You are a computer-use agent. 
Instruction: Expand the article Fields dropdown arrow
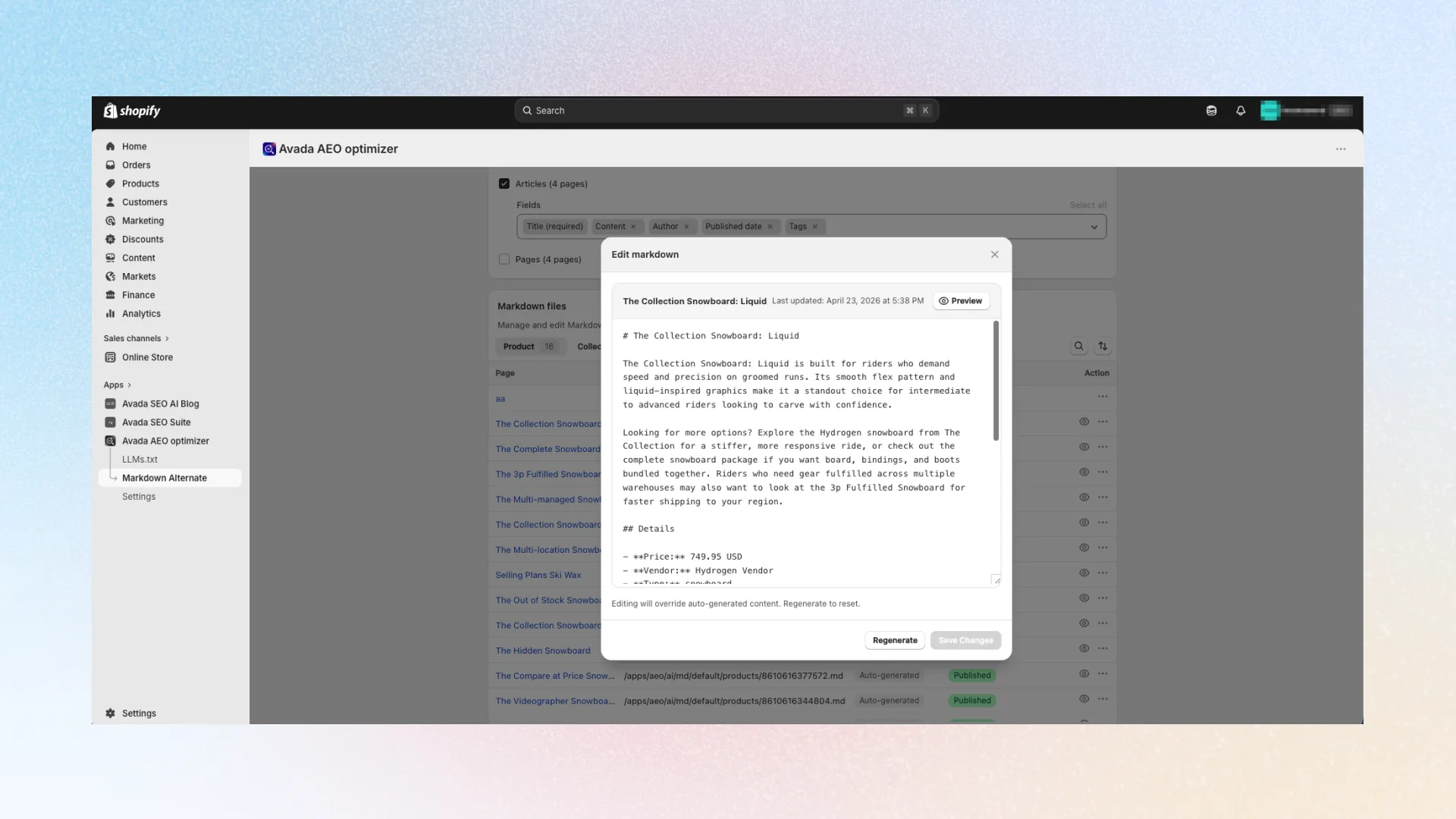(1094, 227)
